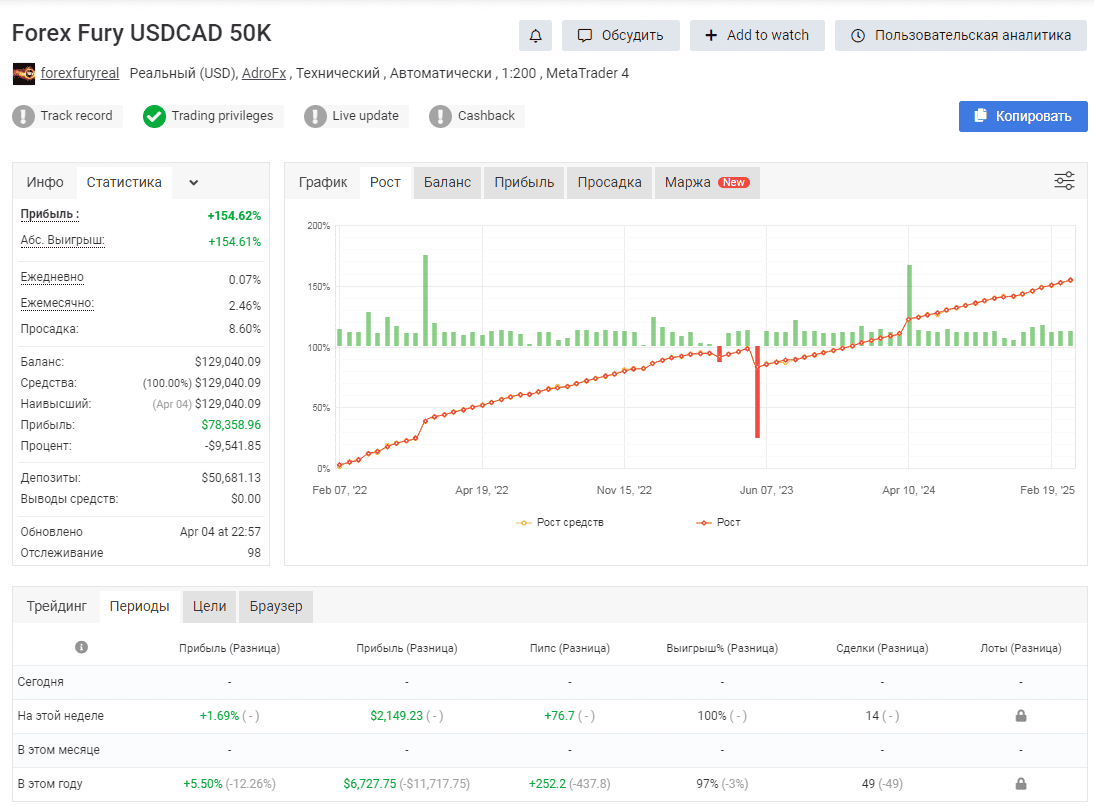The height and width of the screenshot is (806, 1094).
Task: Click the Ежемесячно: label
Action: pyautogui.click(x=57, y=303)
